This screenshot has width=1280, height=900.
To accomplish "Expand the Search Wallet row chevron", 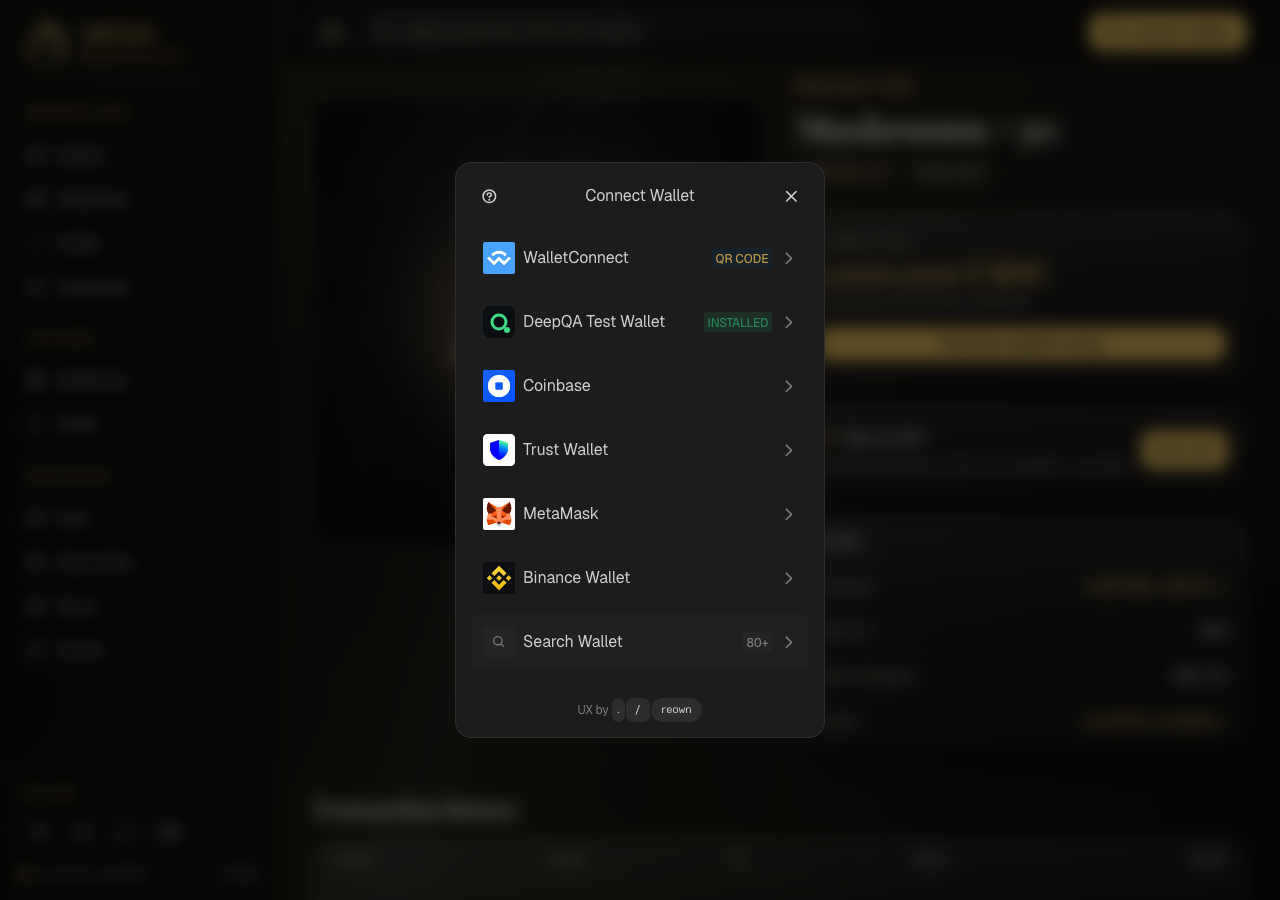I will (x=789, y=642).
